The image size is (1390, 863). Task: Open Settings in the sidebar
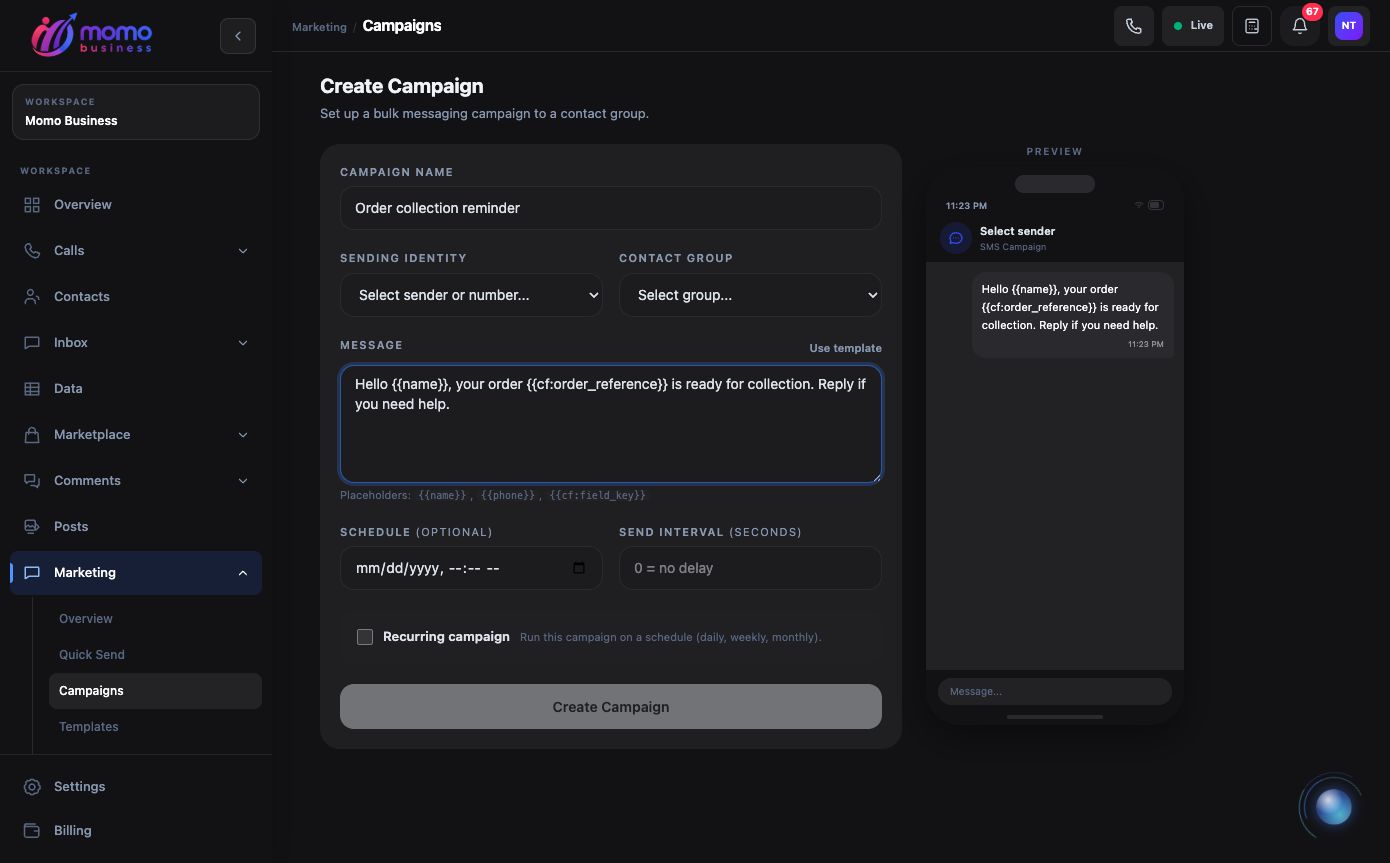[136, 787]
